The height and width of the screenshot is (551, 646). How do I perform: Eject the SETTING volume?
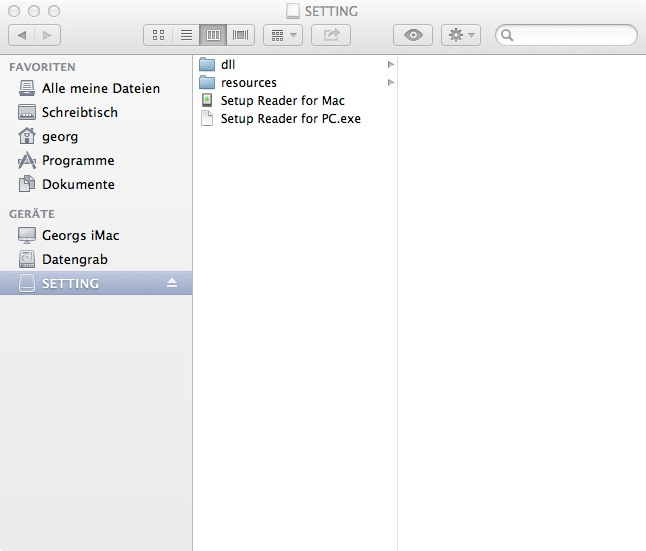(172, 283)
